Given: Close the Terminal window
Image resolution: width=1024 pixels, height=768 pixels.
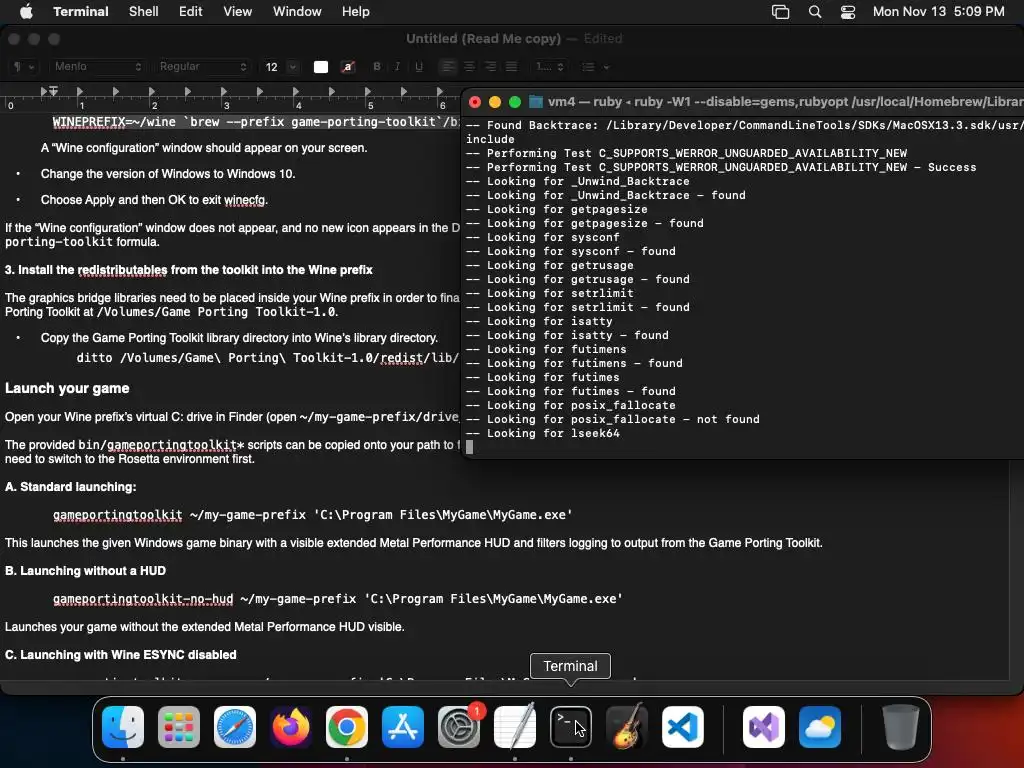Looking at the screenshot, I should (475, 102).
